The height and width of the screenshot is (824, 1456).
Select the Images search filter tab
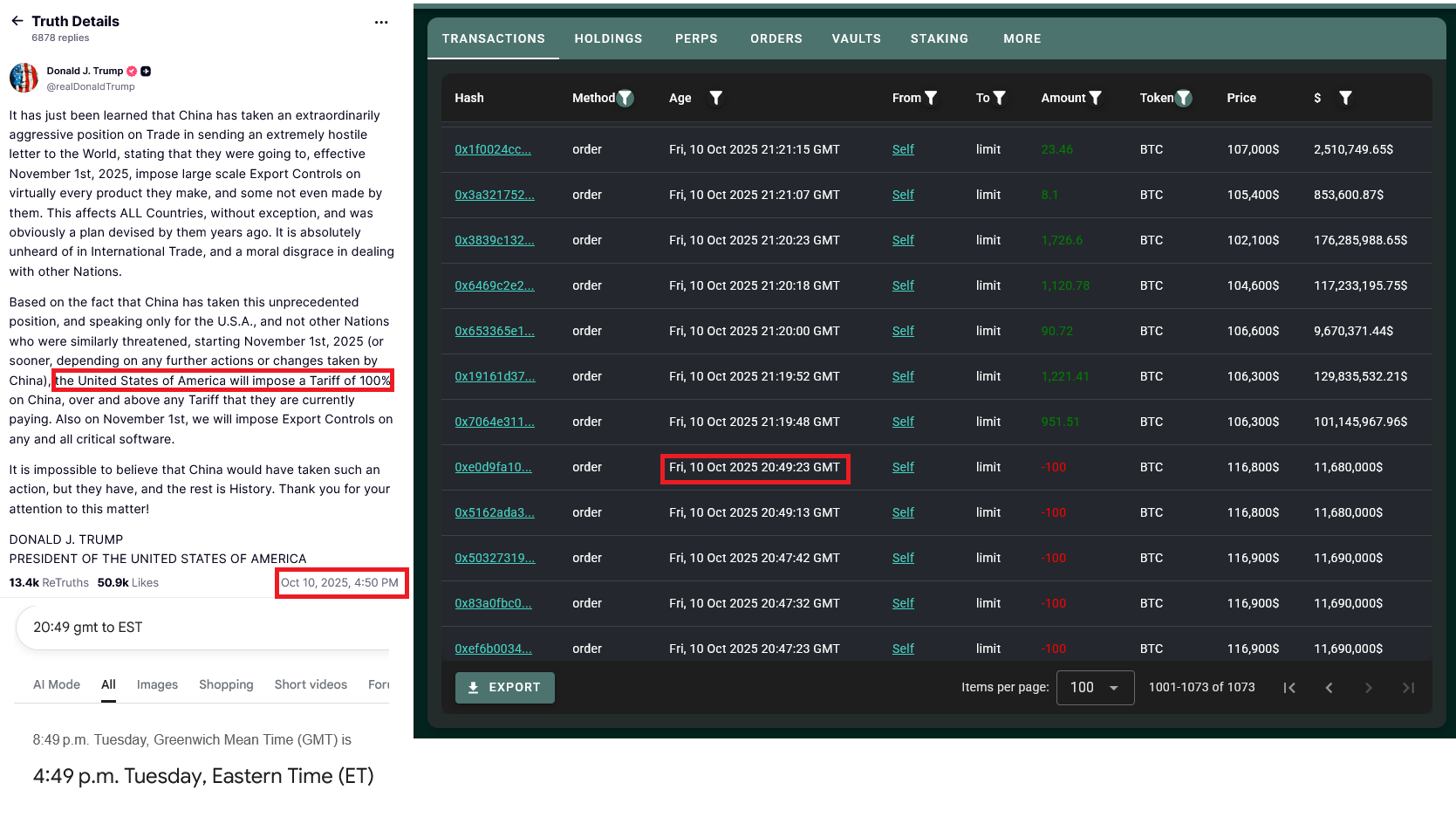[x=157, y=684]
